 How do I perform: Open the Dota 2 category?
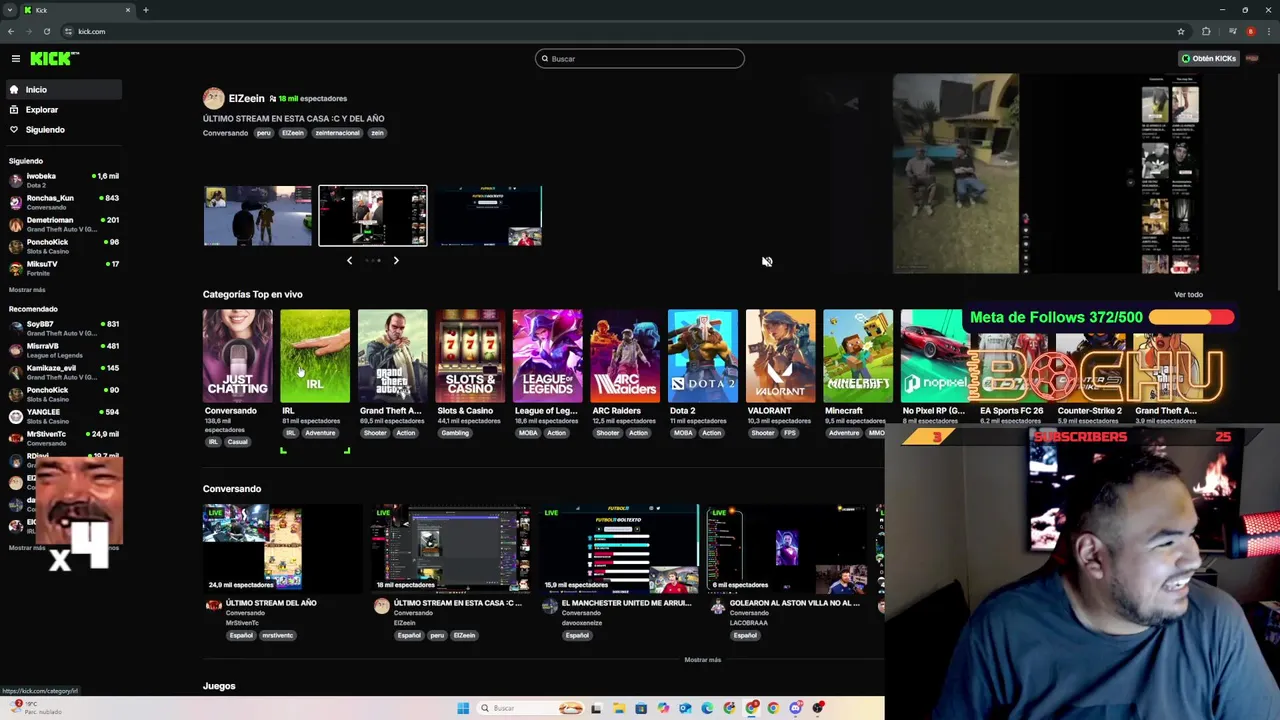pos(703,356)
